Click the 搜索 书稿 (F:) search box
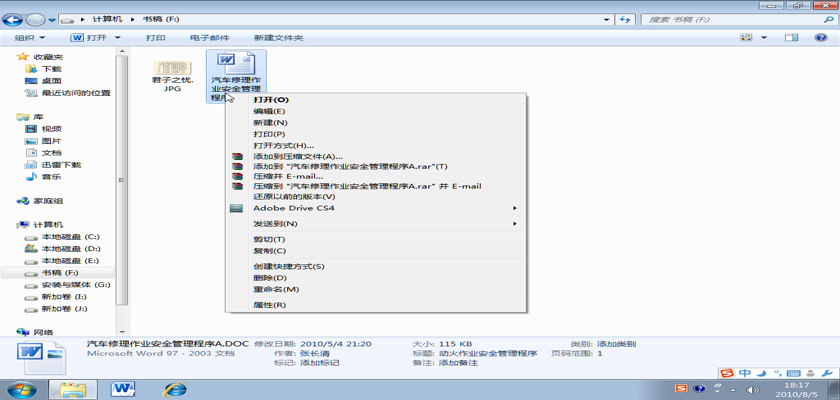This screenshot has width=840, height=400. tap(730, 18)
